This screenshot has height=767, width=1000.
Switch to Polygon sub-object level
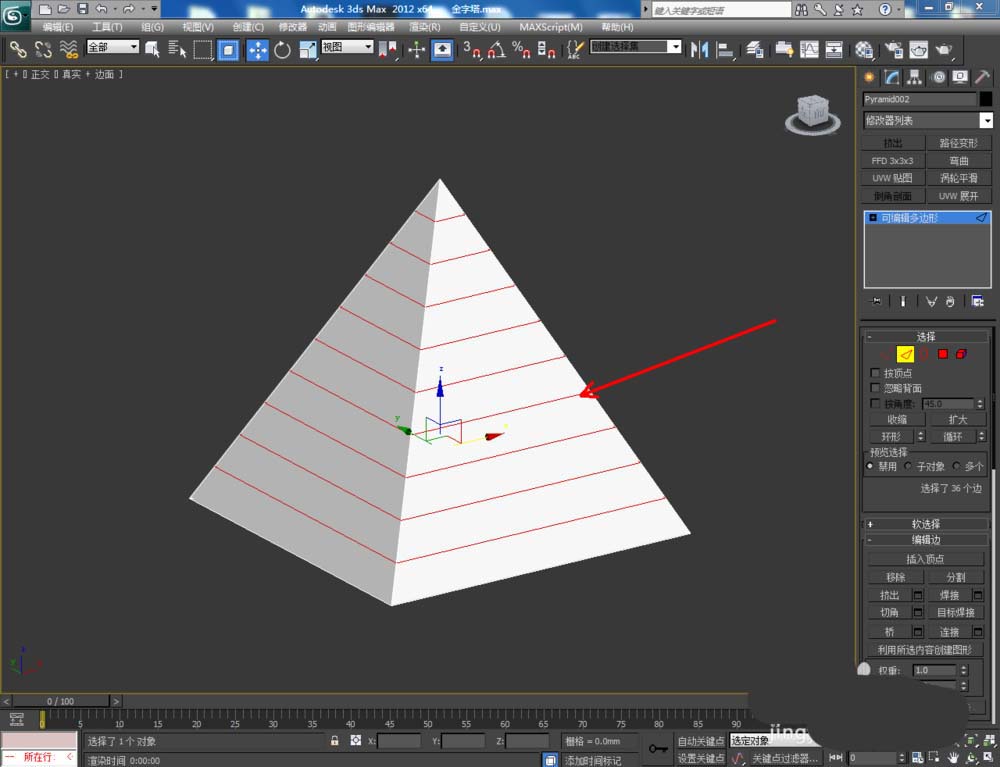coord(942,354)
